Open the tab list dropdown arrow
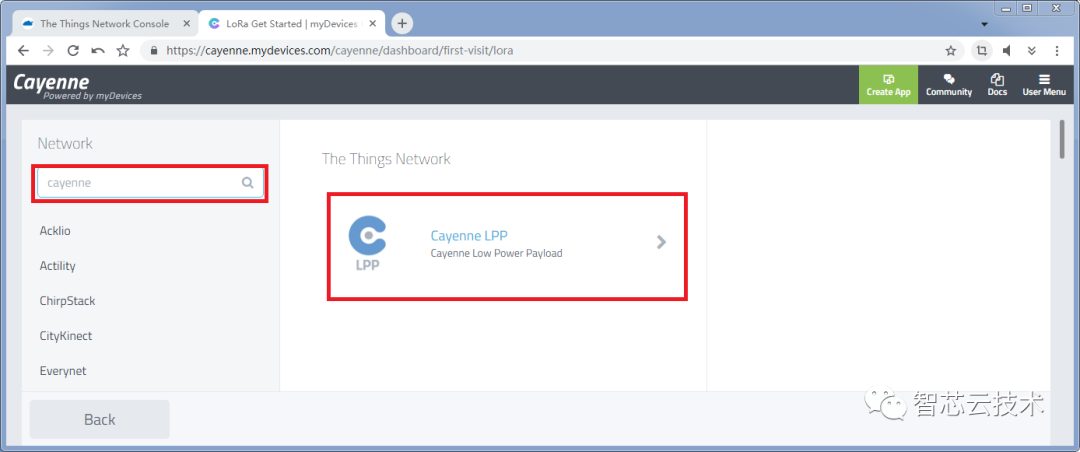1080x452 pixels. tap(984, 24)
